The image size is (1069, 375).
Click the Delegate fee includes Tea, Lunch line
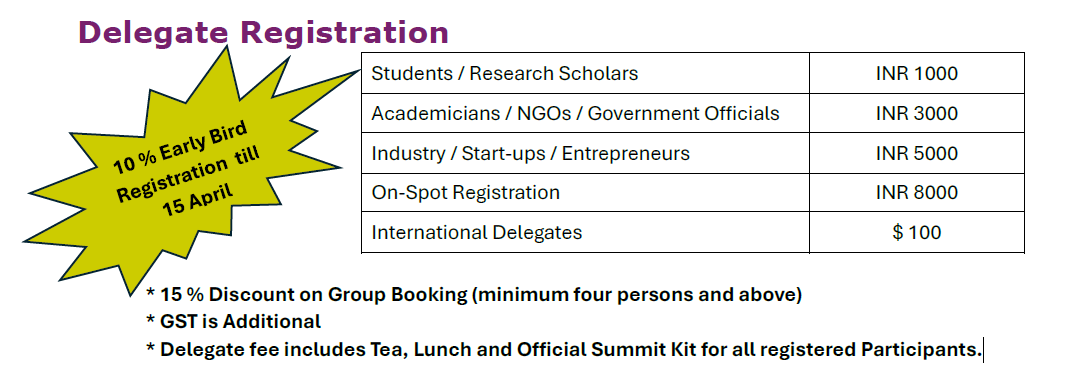[x=564, y=350]
